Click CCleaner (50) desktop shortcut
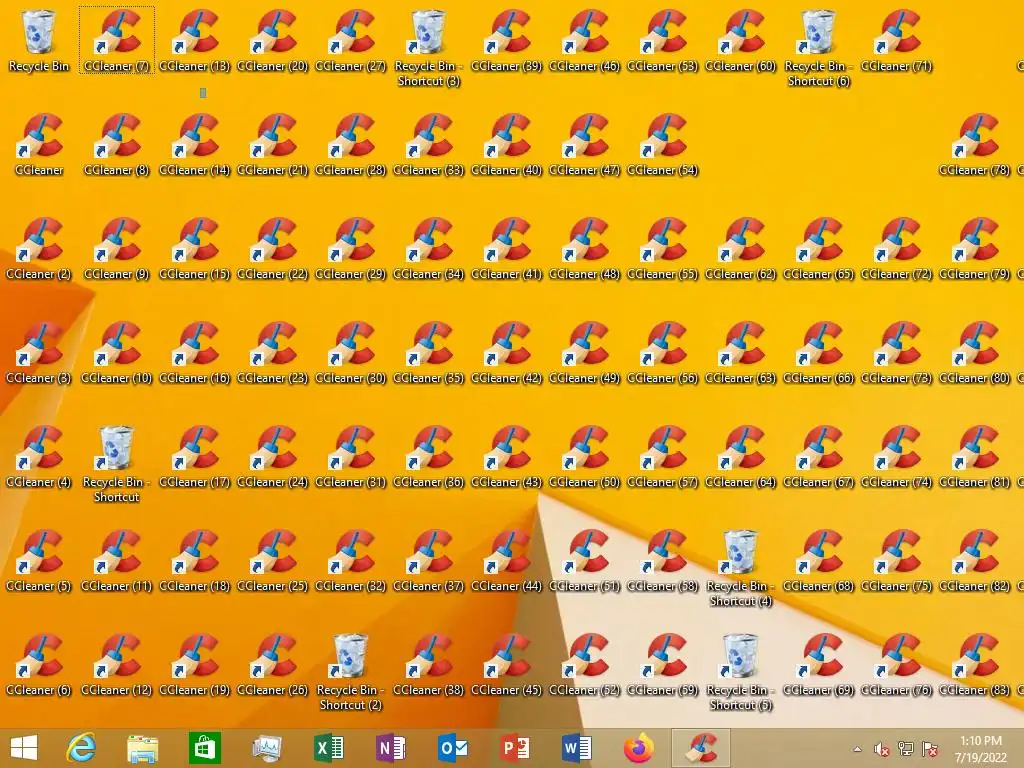1024x768 pixels. pos(584,456)
